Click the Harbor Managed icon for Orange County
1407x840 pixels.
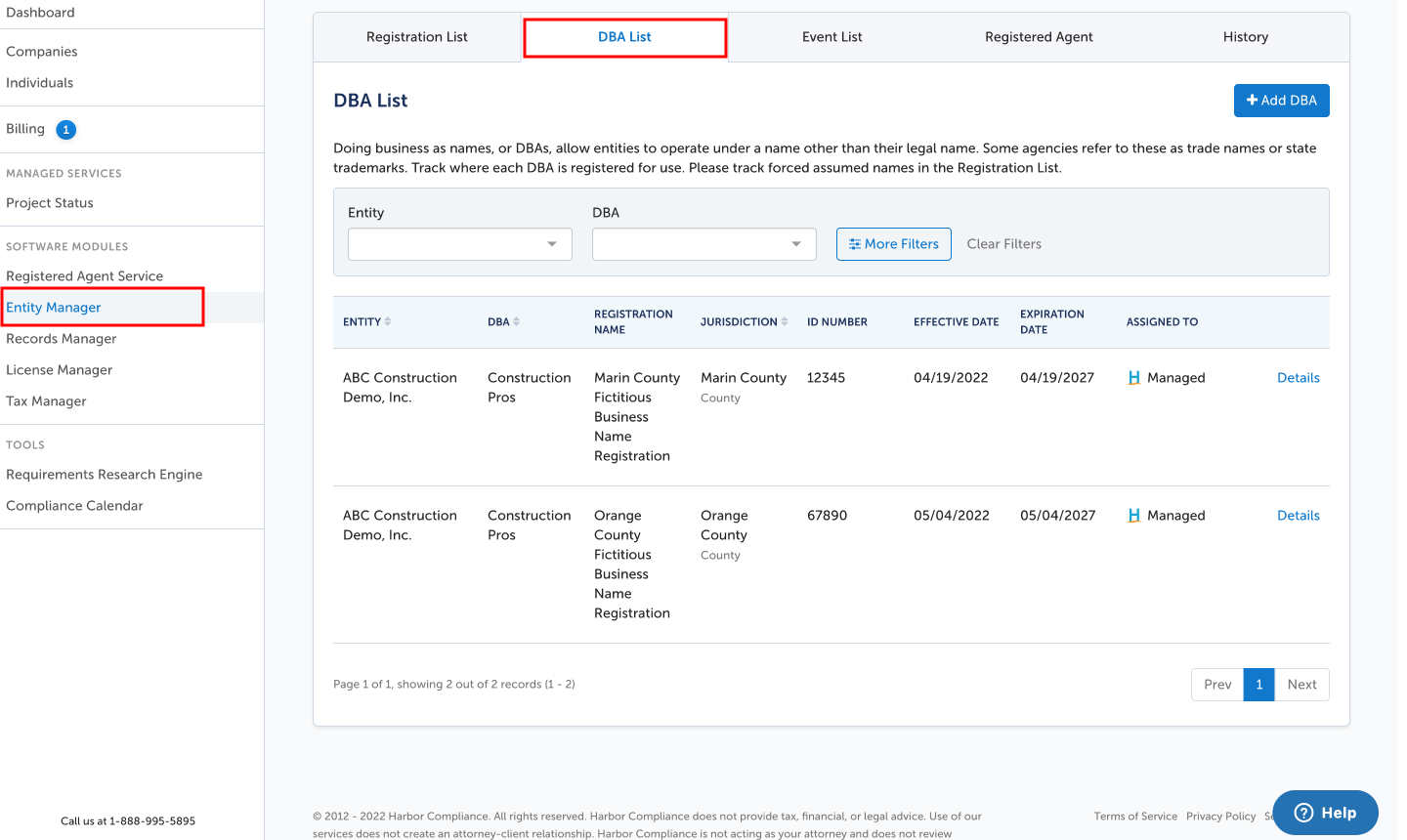pos(1134,516)
